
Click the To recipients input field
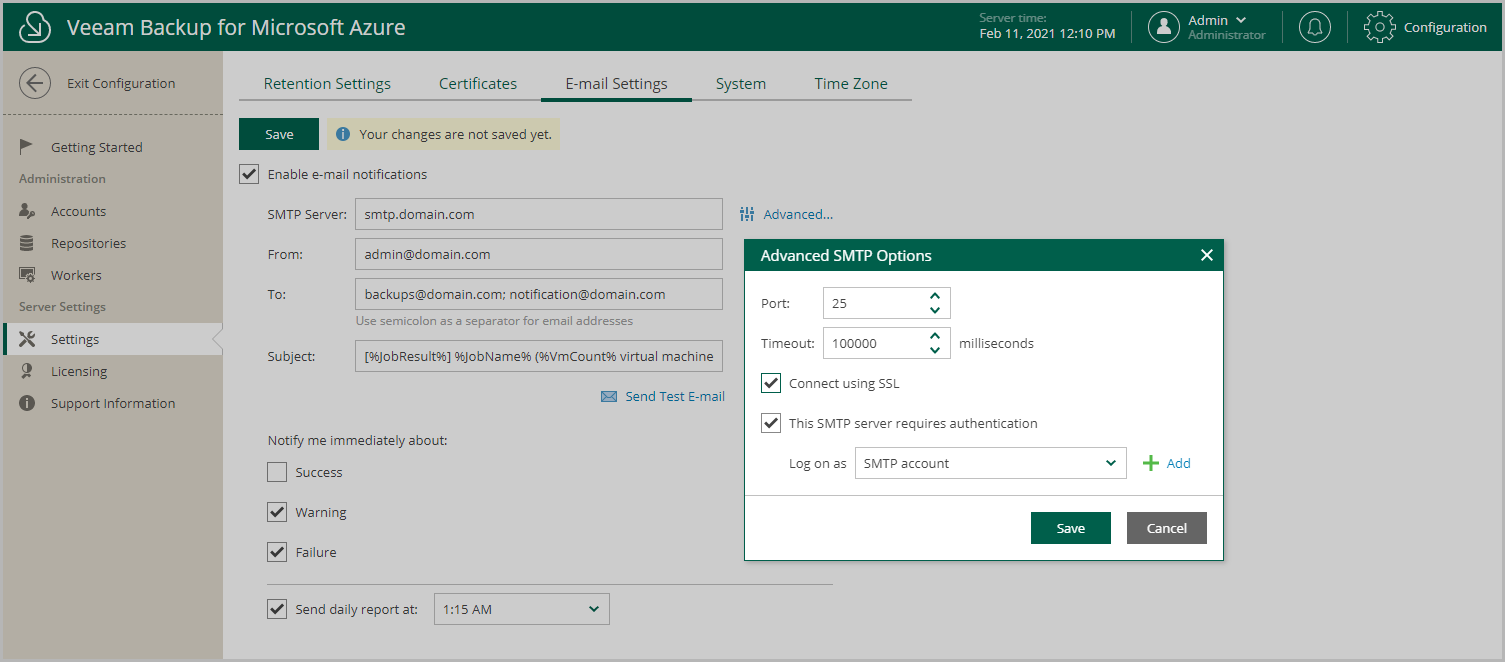[x=538, y=294]
